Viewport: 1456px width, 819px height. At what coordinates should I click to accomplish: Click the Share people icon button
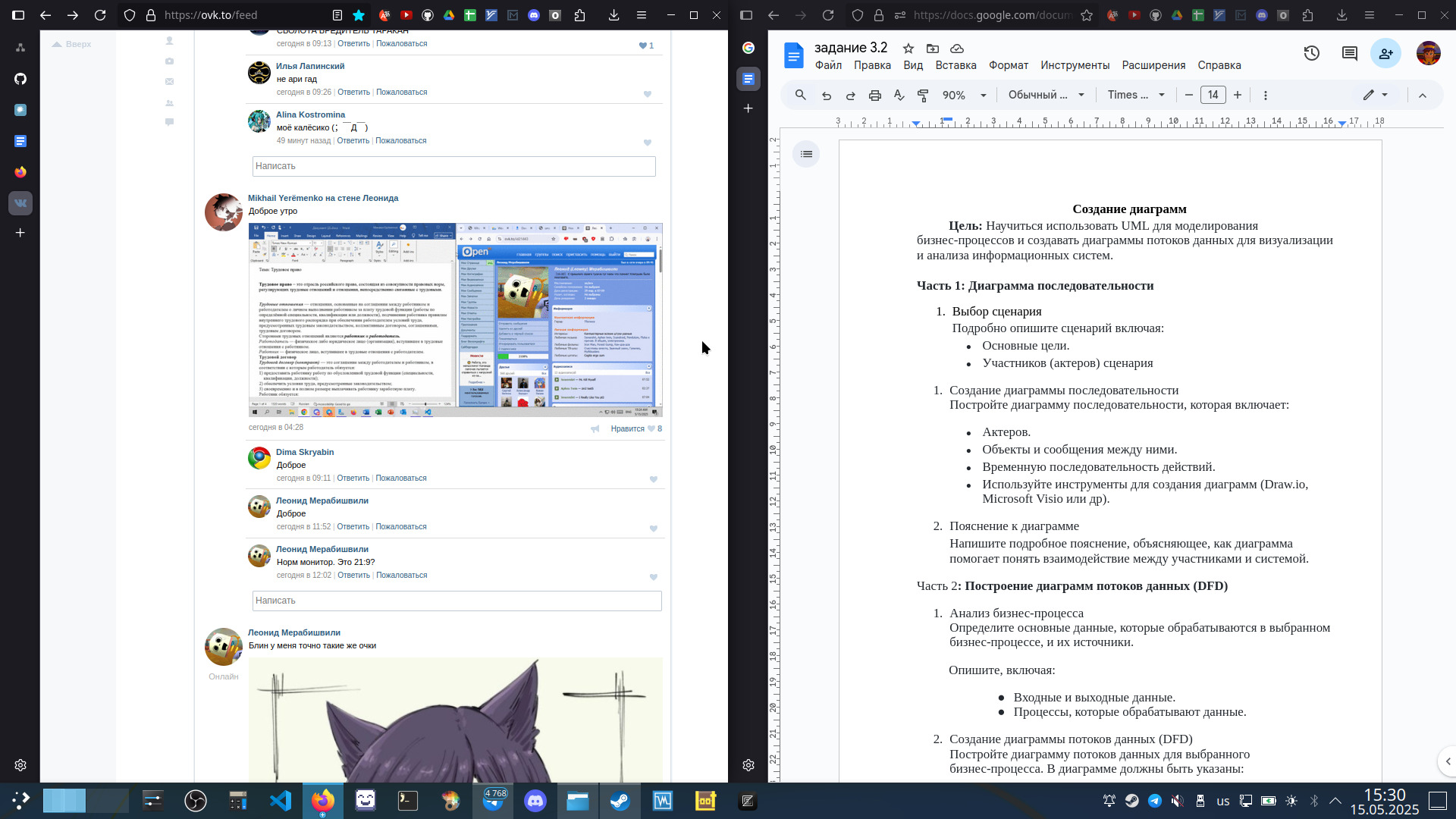(x=1385, y=53)
